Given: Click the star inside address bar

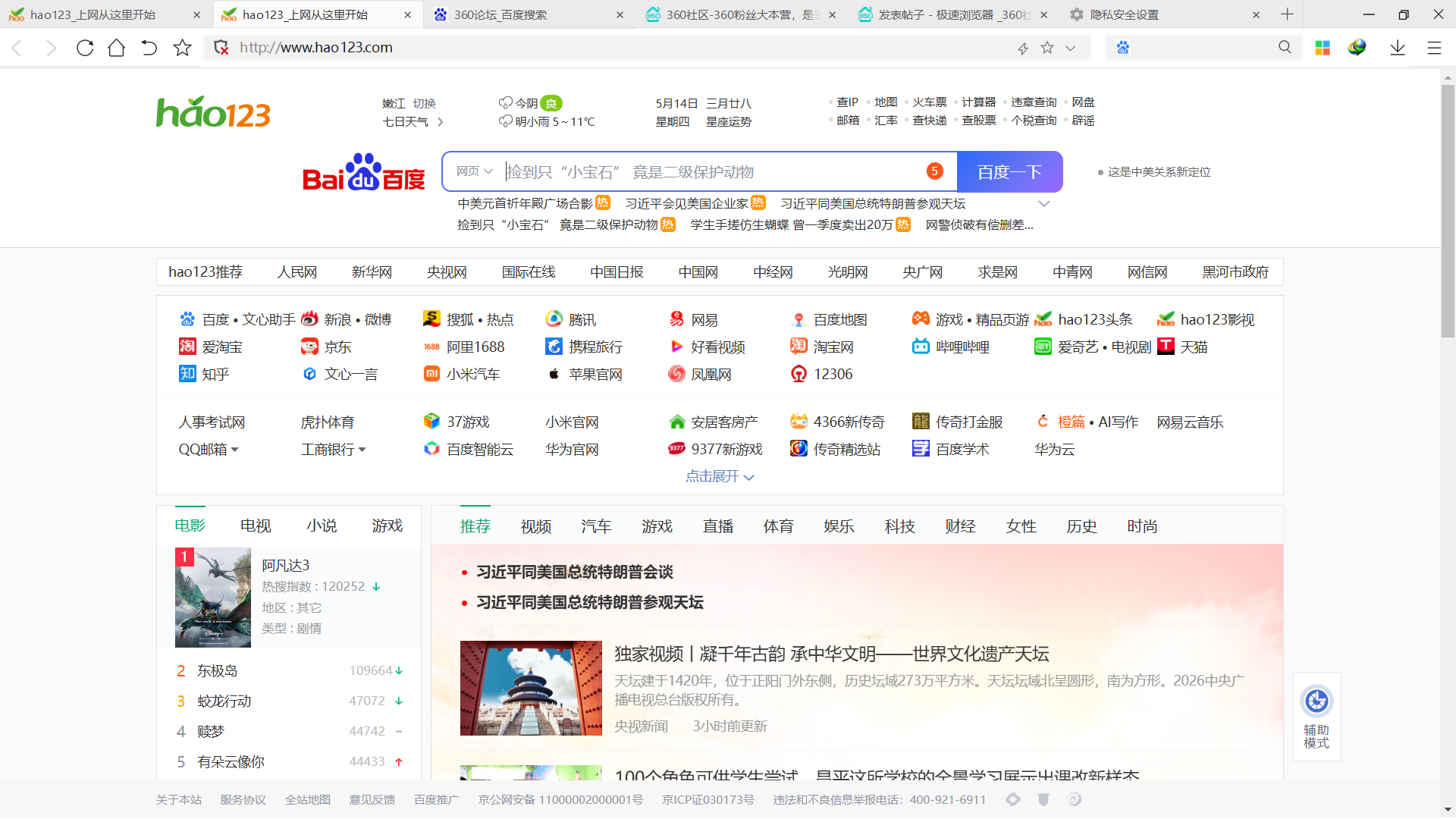Looking at the screenshot, I should (x=1047, y=48).
